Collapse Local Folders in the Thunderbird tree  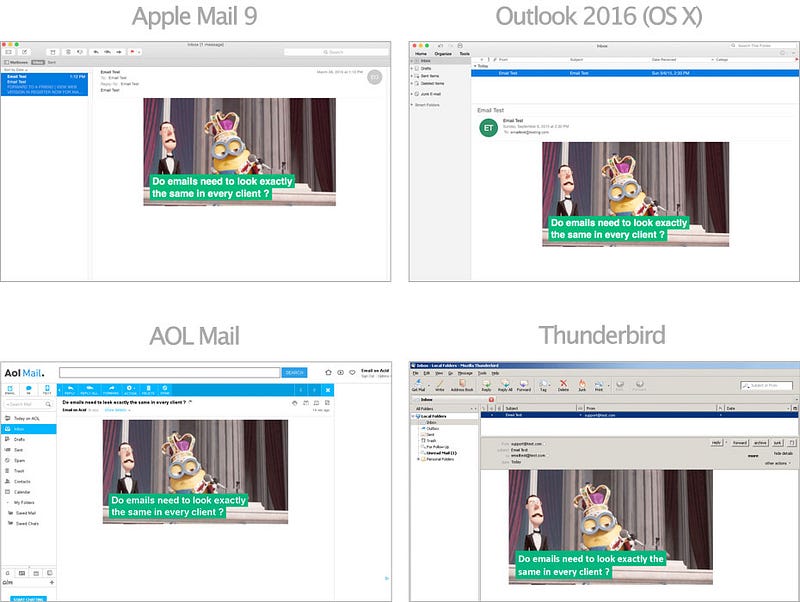click(413, 417)
